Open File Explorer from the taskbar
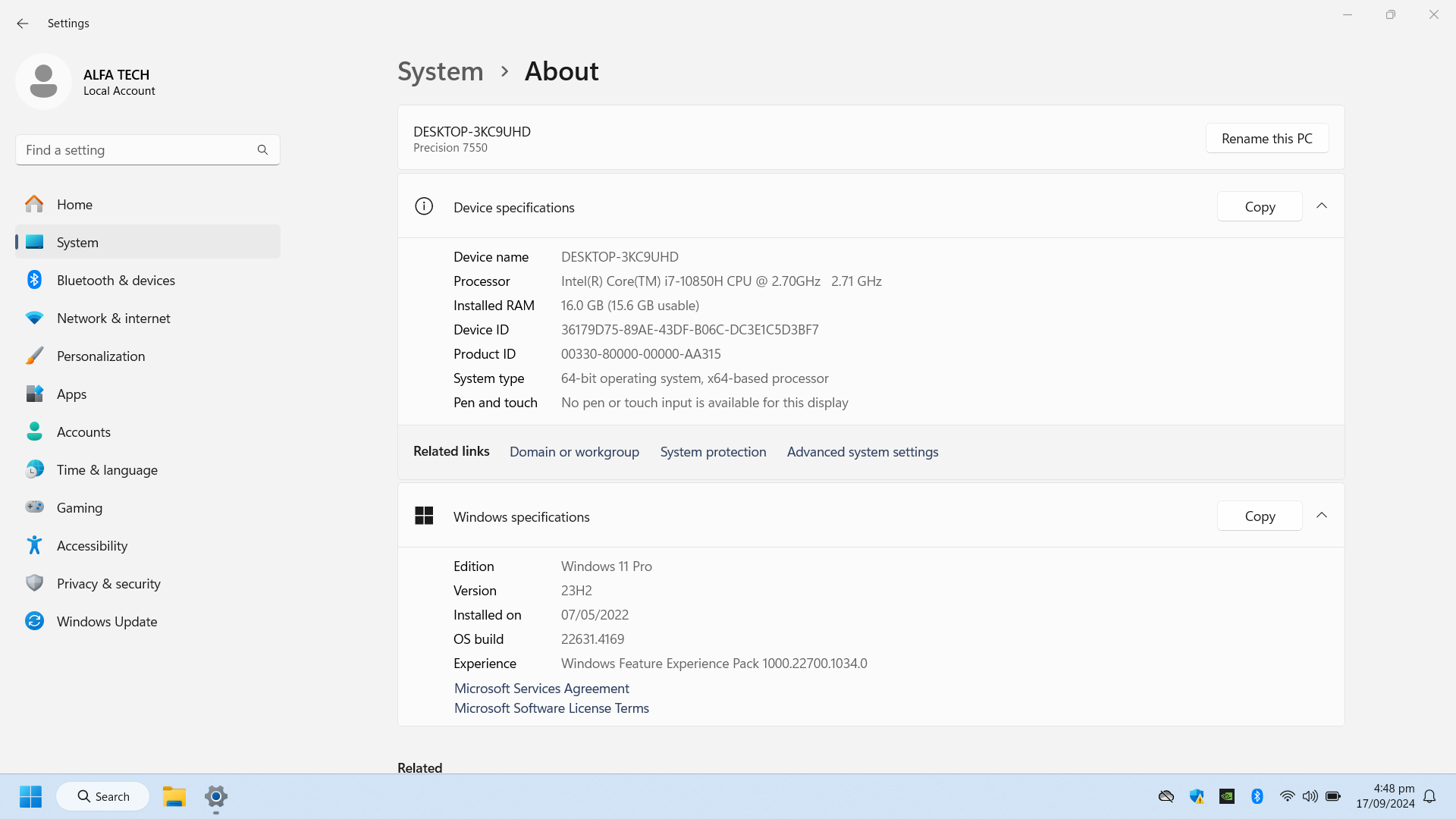The width and height of the screenshot is (1456, 819). (174, 796)
